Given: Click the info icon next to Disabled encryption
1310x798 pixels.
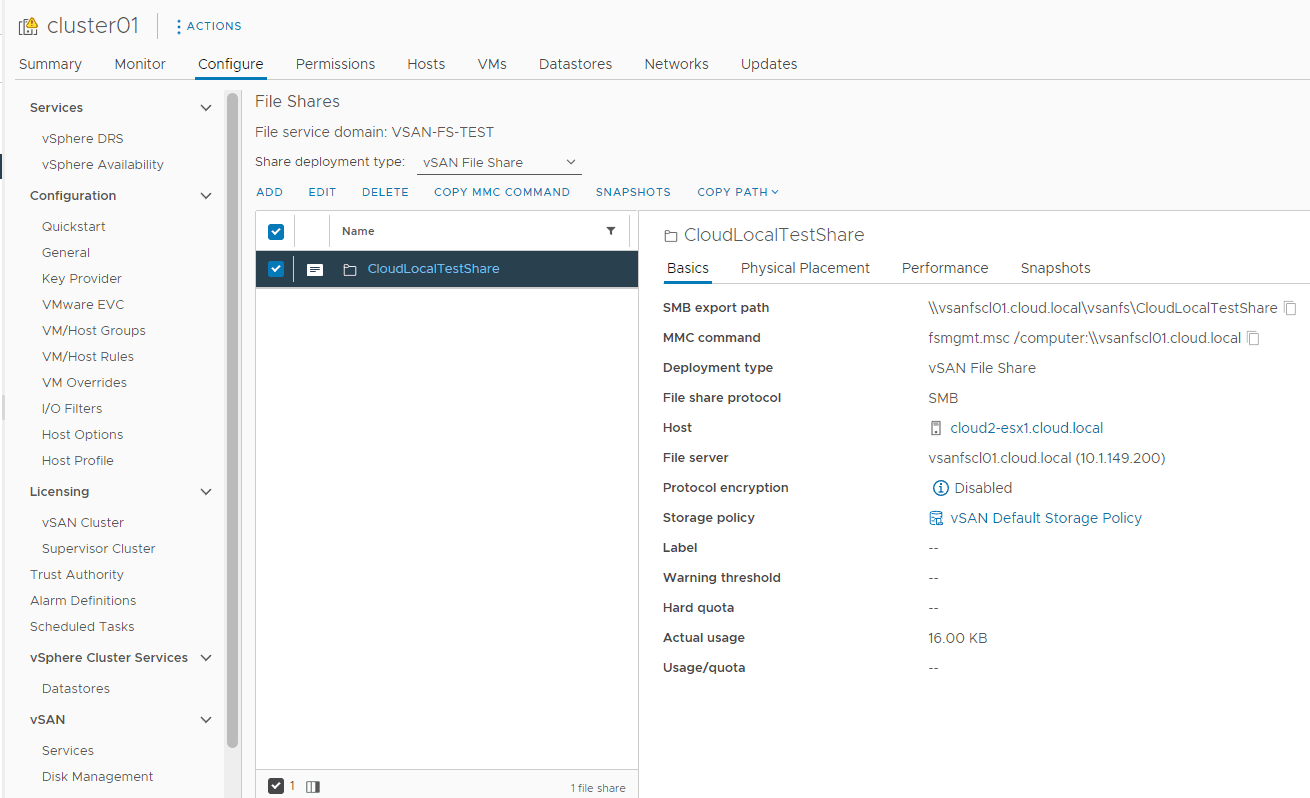Looking at the screenshot, I should (x=940, y=487).
